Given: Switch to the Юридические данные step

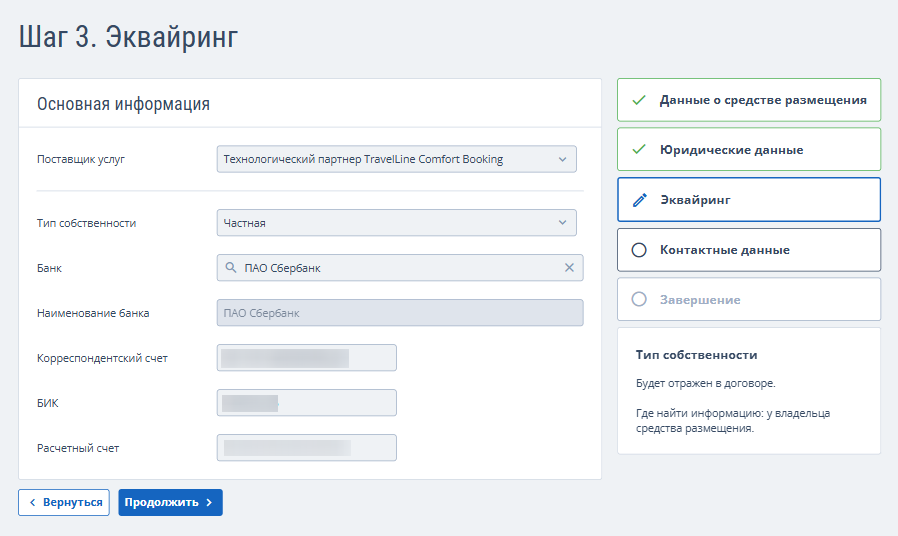Looking at the screenshot, I should point(731,150).
